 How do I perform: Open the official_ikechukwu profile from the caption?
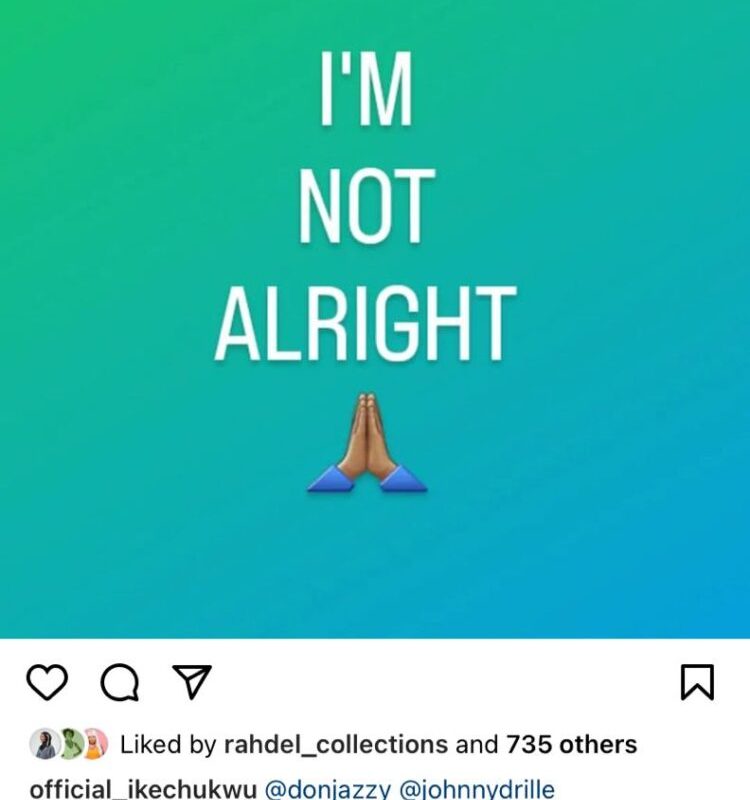[143, 789]
